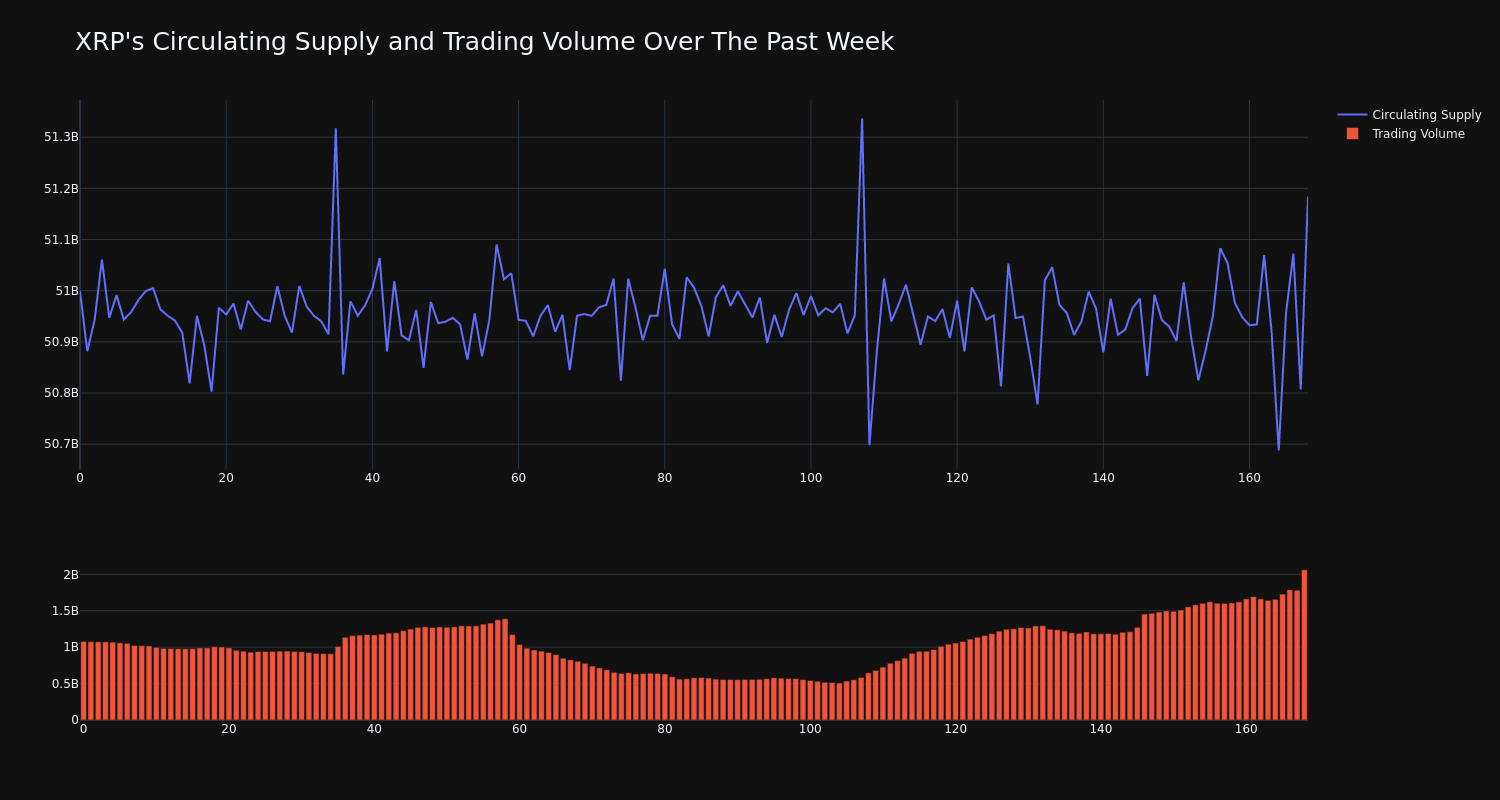Screen dimensions: 1500x800
Task: Click the supply spike peak near x=35
Action: coord(336,129)
